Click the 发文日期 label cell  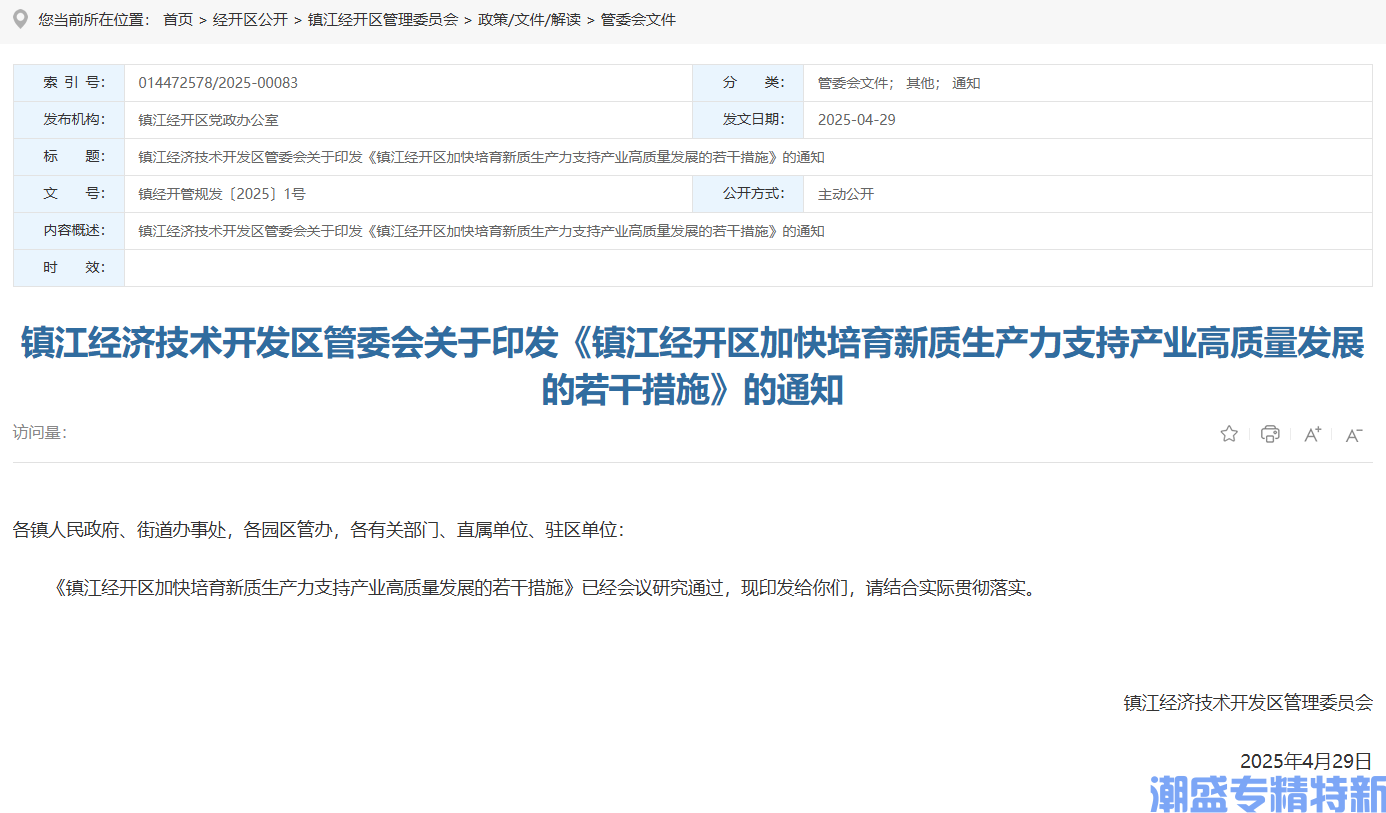(x=748, y=120)
